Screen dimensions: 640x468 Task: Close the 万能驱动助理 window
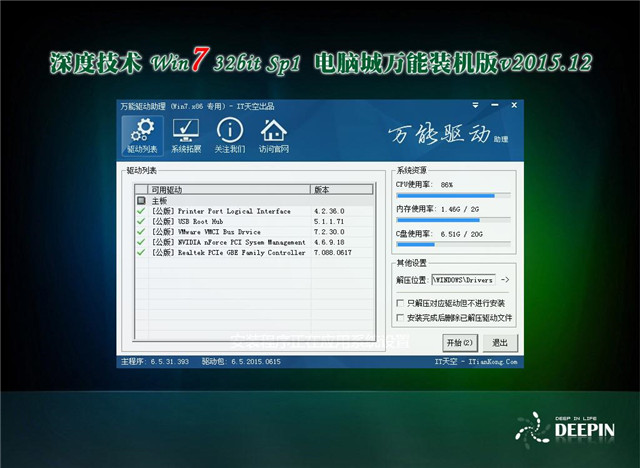(x=514, y=105)
